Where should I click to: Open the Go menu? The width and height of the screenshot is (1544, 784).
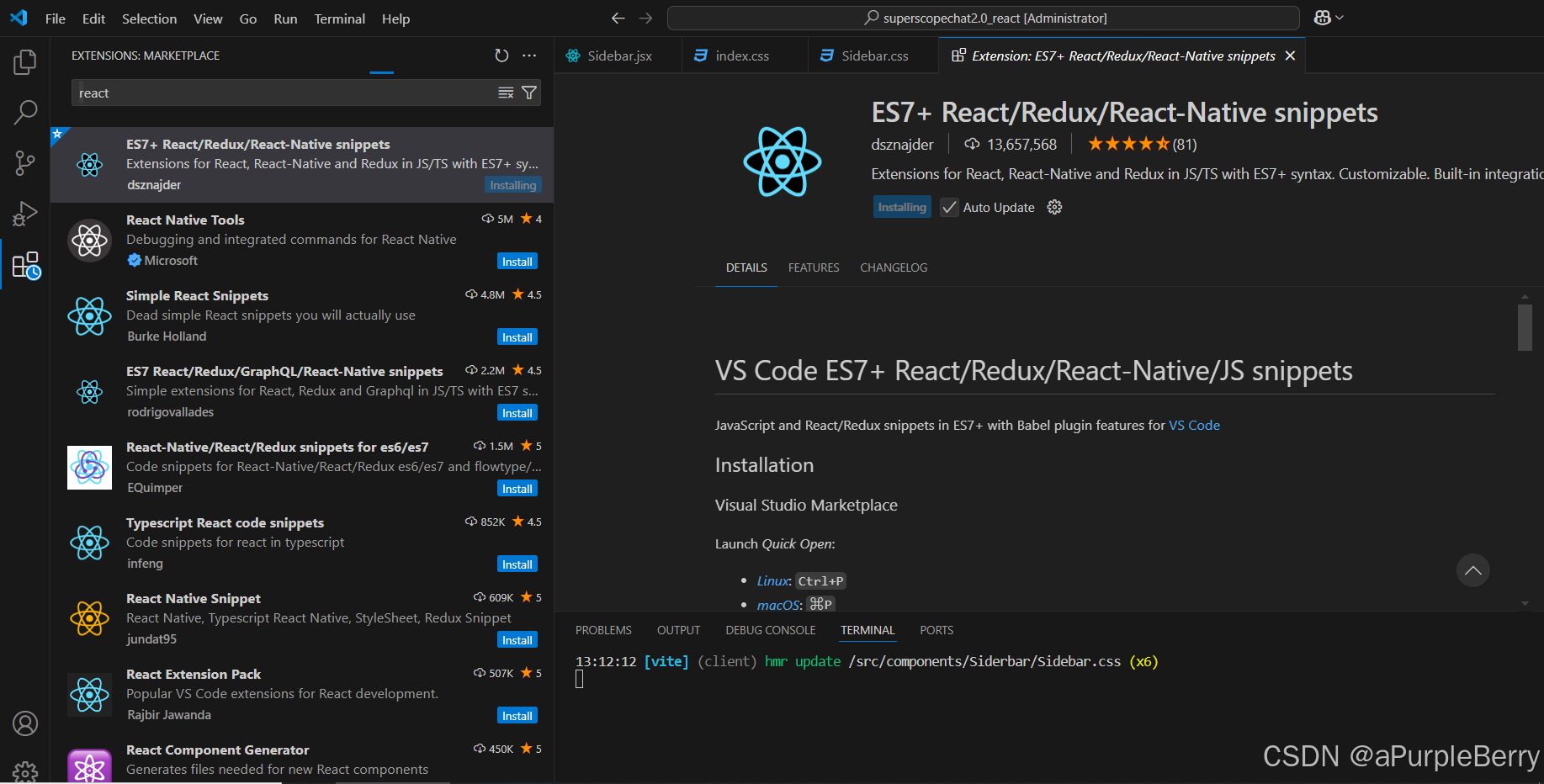248,19
